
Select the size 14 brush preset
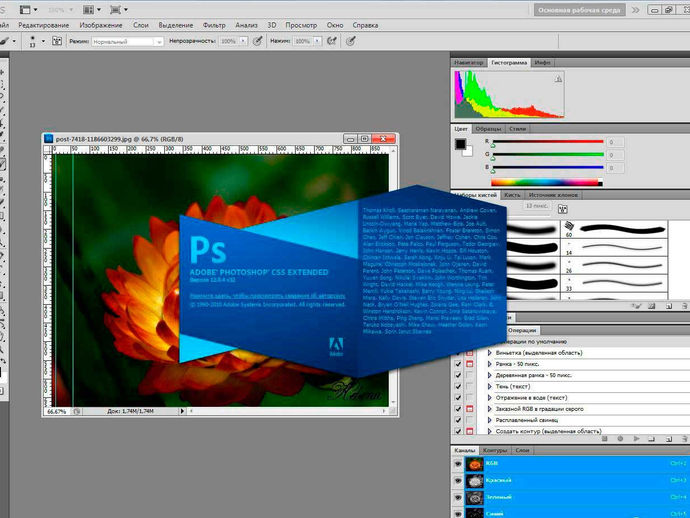(x=614, y=247)
